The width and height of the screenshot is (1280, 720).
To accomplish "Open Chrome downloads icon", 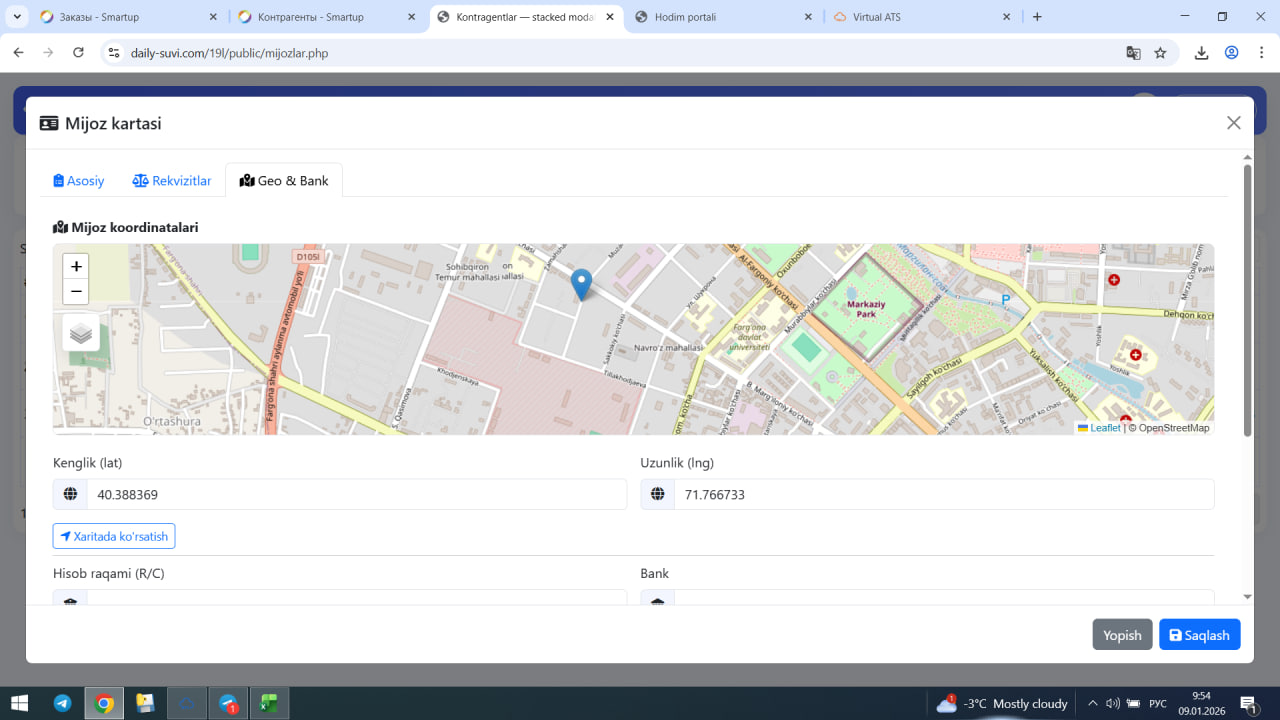I will (1201, 53).
